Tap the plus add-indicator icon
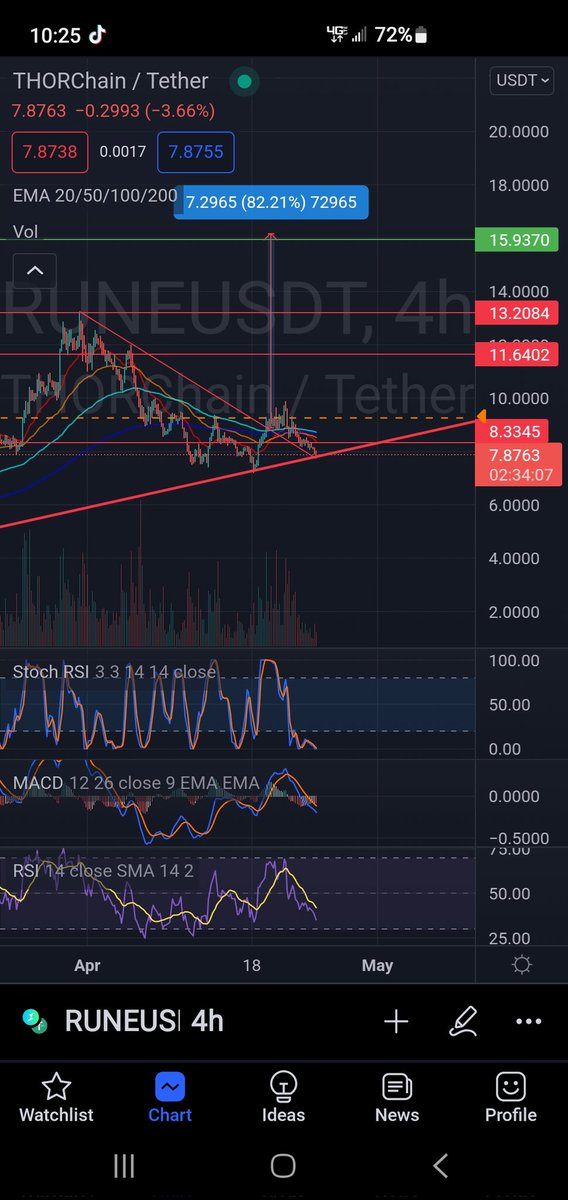568x1200 pixels. pyautogui.click(x=396, y=1021)
